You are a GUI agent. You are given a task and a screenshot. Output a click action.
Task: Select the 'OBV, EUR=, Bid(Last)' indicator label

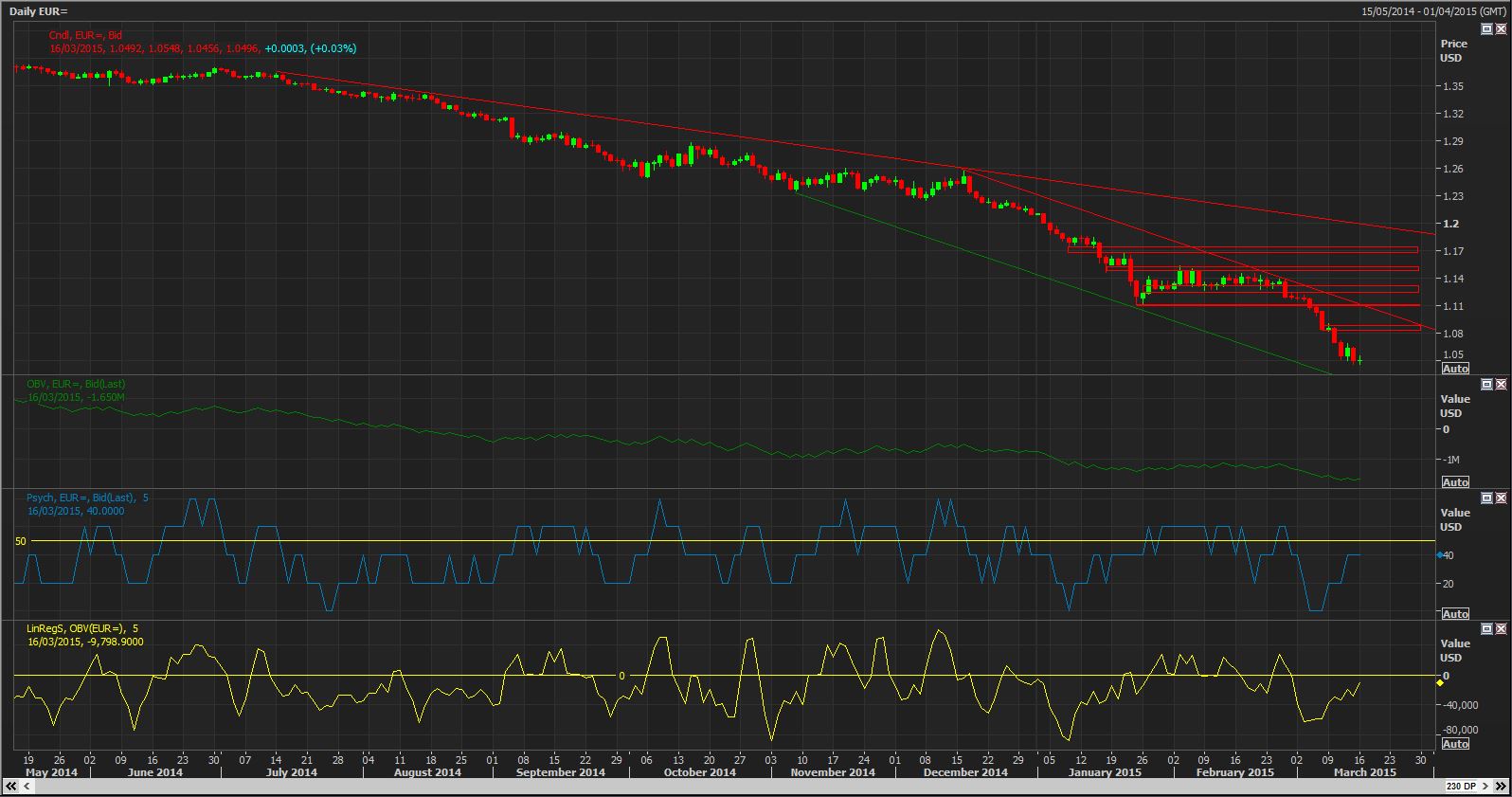[x=76, y=384]
